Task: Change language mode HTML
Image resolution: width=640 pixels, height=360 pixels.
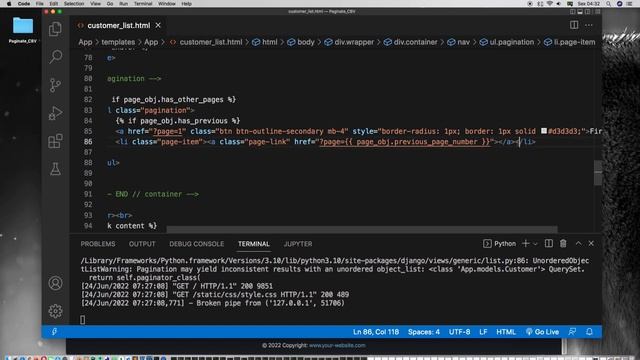Action: coord(506,332)
